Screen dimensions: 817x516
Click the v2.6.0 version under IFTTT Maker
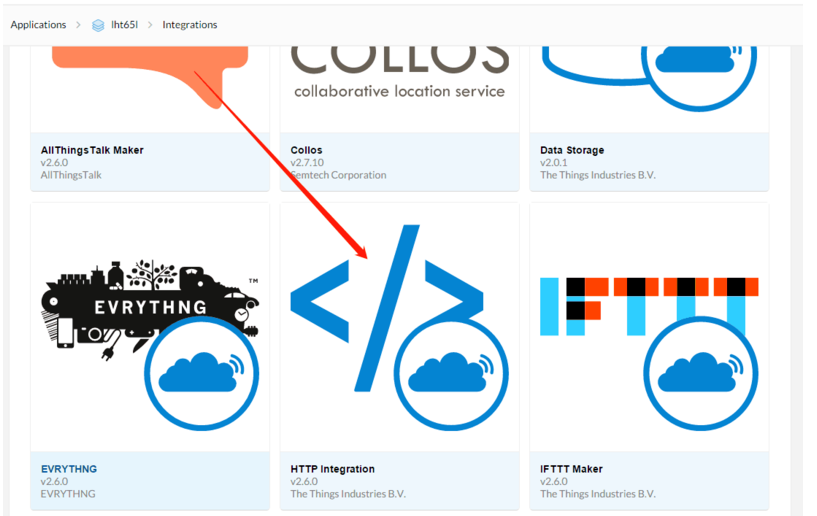click(x=553, y=481)
